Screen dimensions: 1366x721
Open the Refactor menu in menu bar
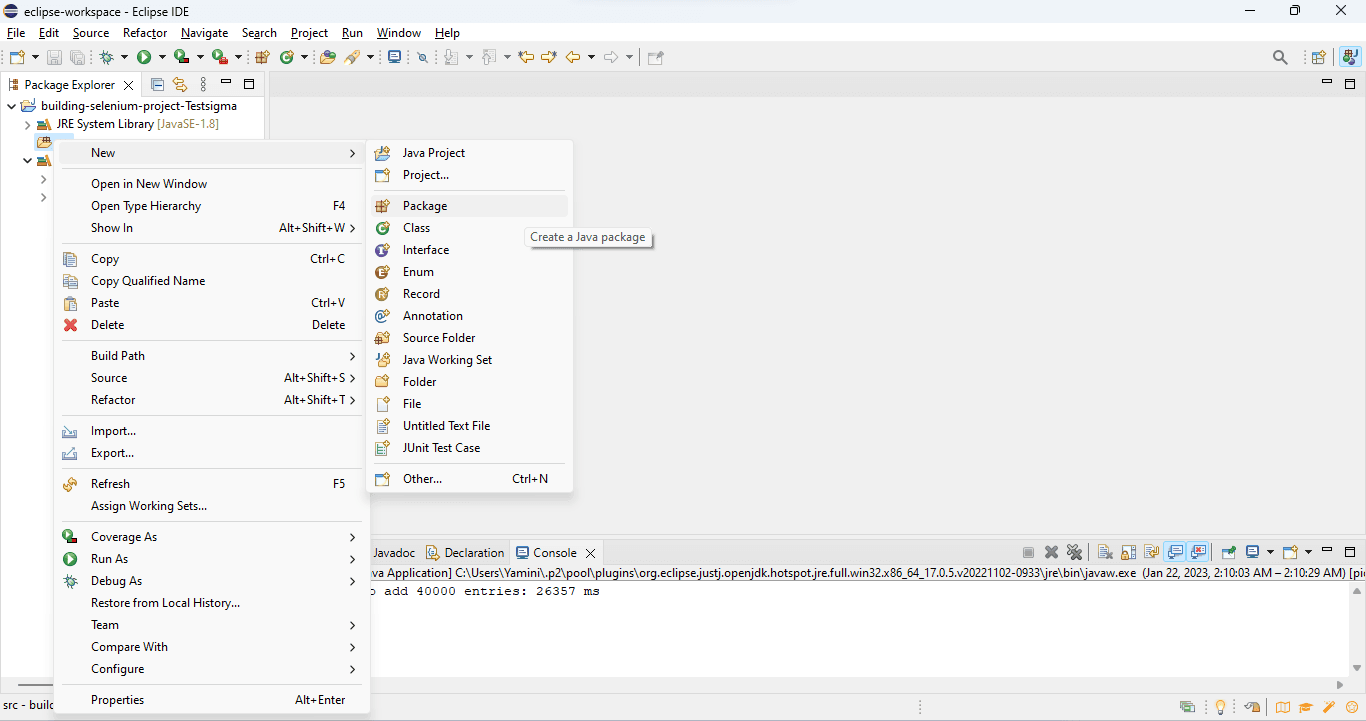(145, 33)
